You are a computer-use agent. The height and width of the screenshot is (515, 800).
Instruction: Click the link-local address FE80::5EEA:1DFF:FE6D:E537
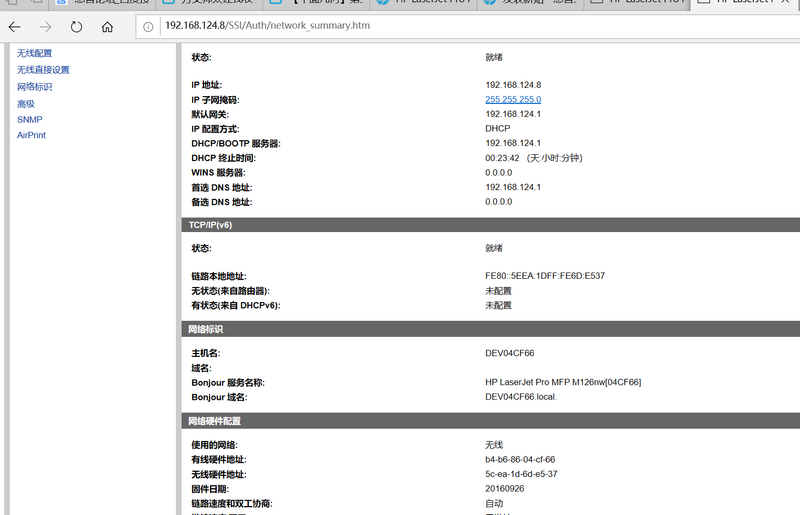click(545, 276)
